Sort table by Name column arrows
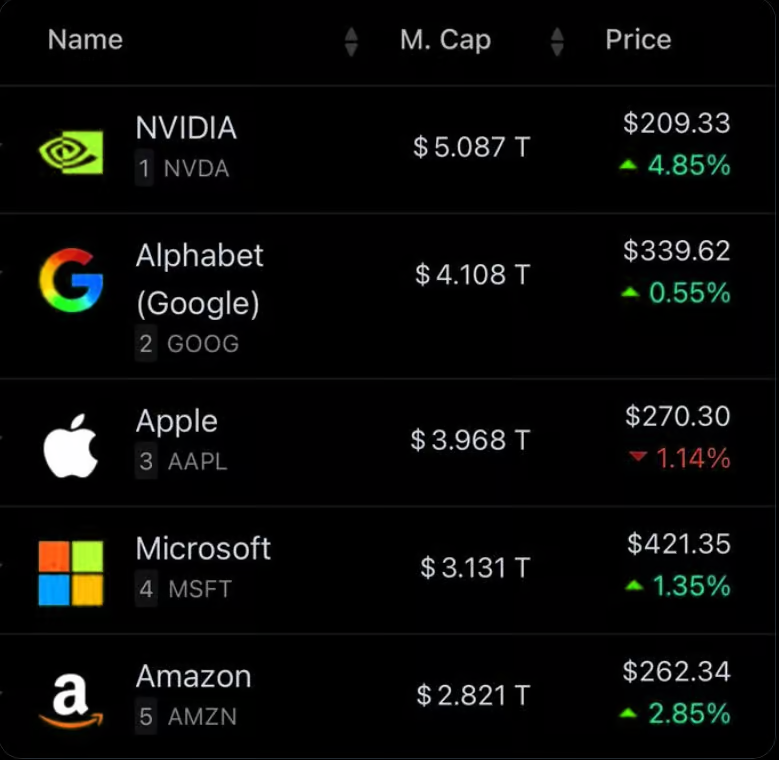The image size is (779, 760). click(x=350, y=41)
